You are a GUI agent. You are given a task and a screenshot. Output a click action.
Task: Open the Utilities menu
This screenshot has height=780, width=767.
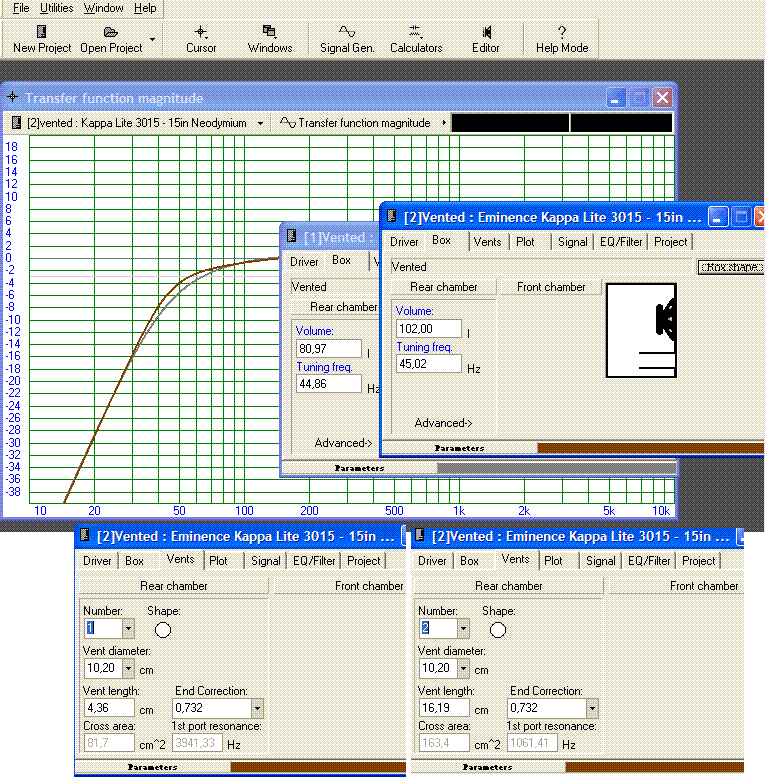click(x=56, y=8)
